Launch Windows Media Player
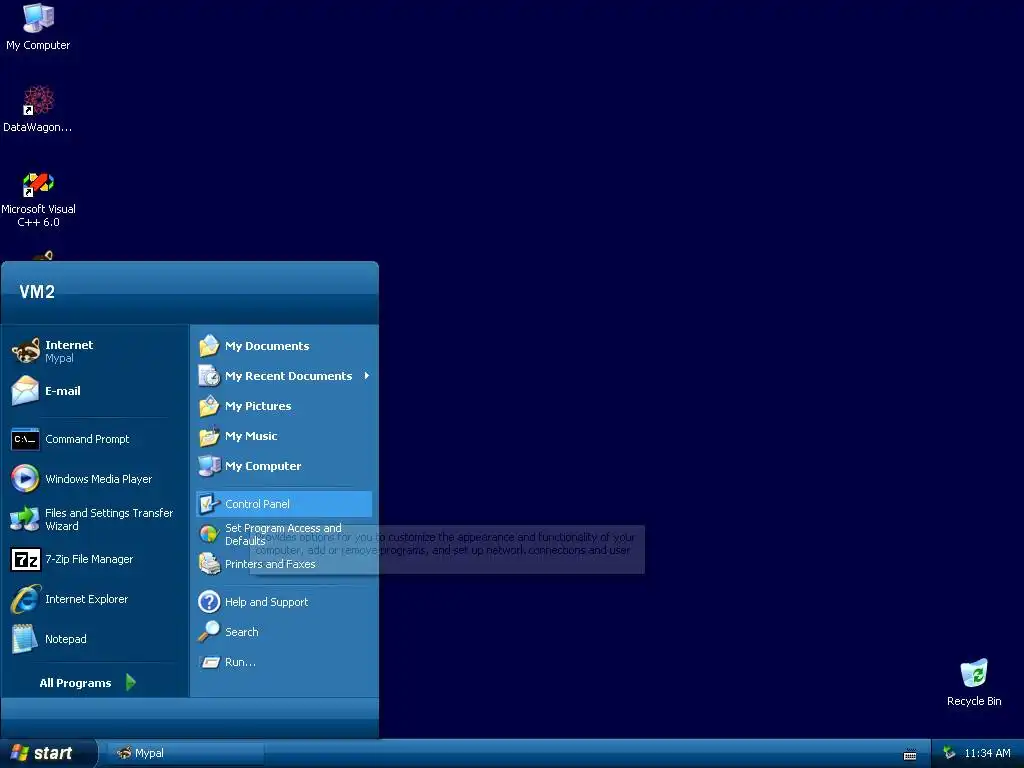The height and width of the screenshot is (768, 1024). point(95,479)
